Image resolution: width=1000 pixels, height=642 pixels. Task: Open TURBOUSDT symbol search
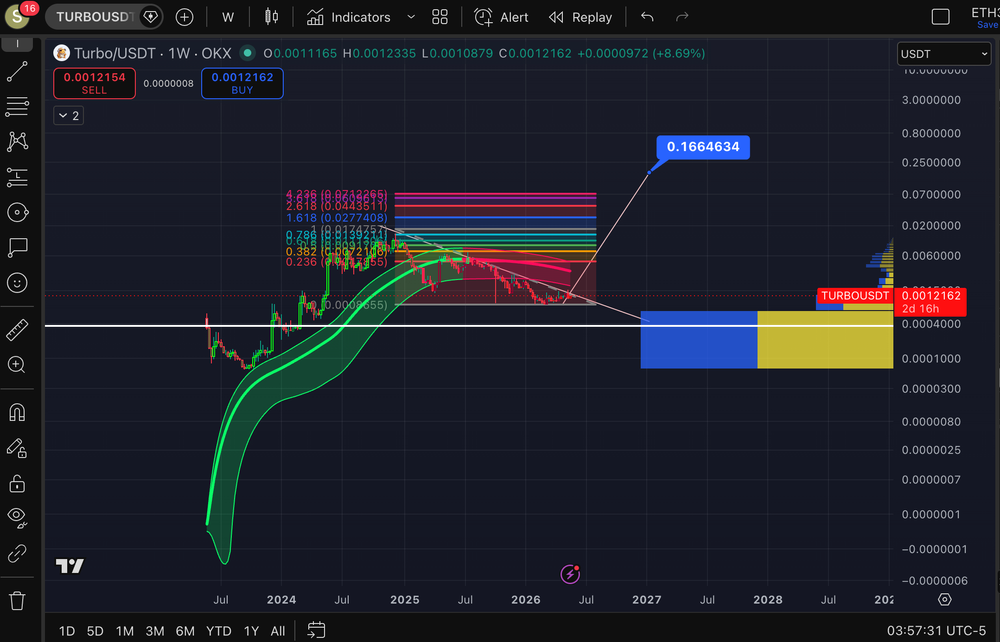coord(94,17)
